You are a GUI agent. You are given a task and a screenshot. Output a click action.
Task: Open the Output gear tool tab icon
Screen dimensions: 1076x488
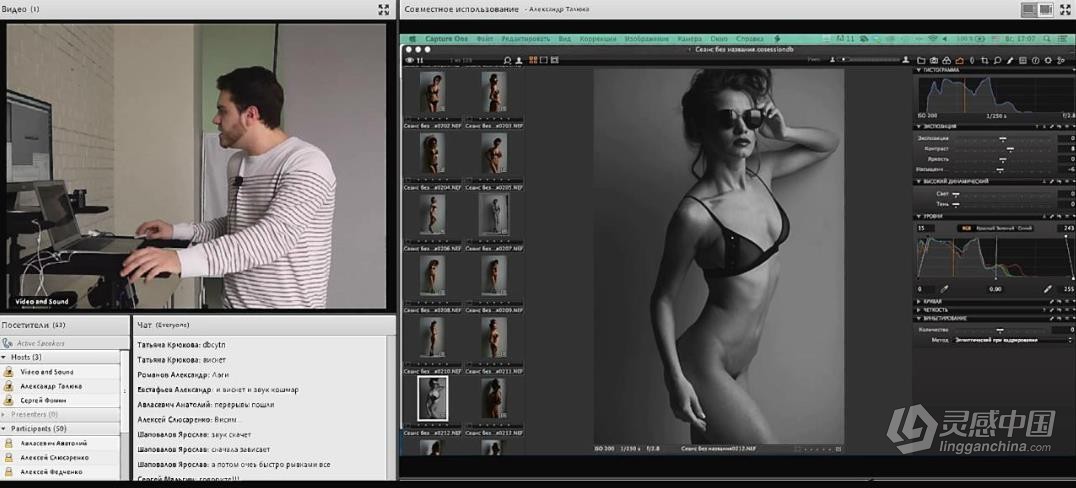pyautogui.click(x=1048, y=60)
